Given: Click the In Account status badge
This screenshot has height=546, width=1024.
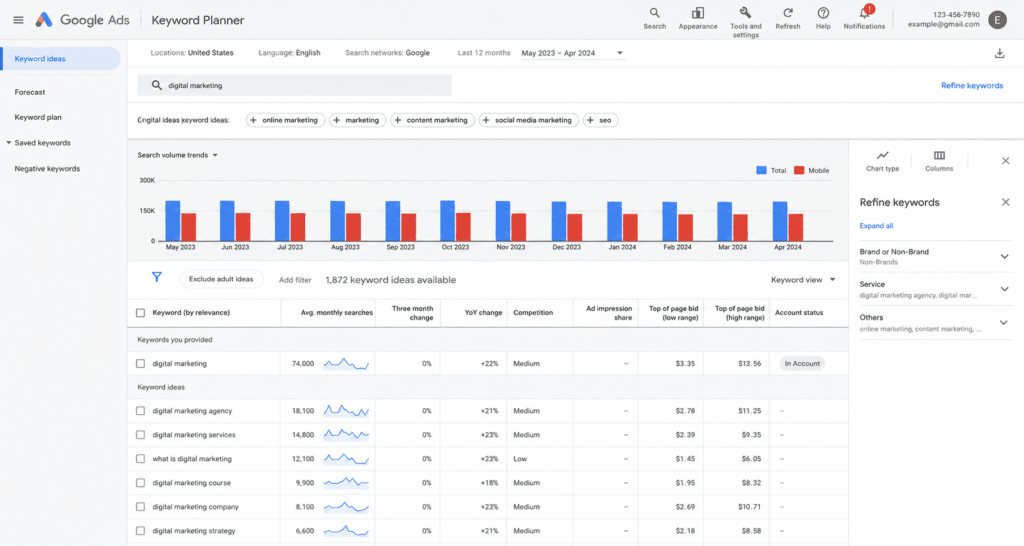Looking at the screenshot, I should click(802, 364).
